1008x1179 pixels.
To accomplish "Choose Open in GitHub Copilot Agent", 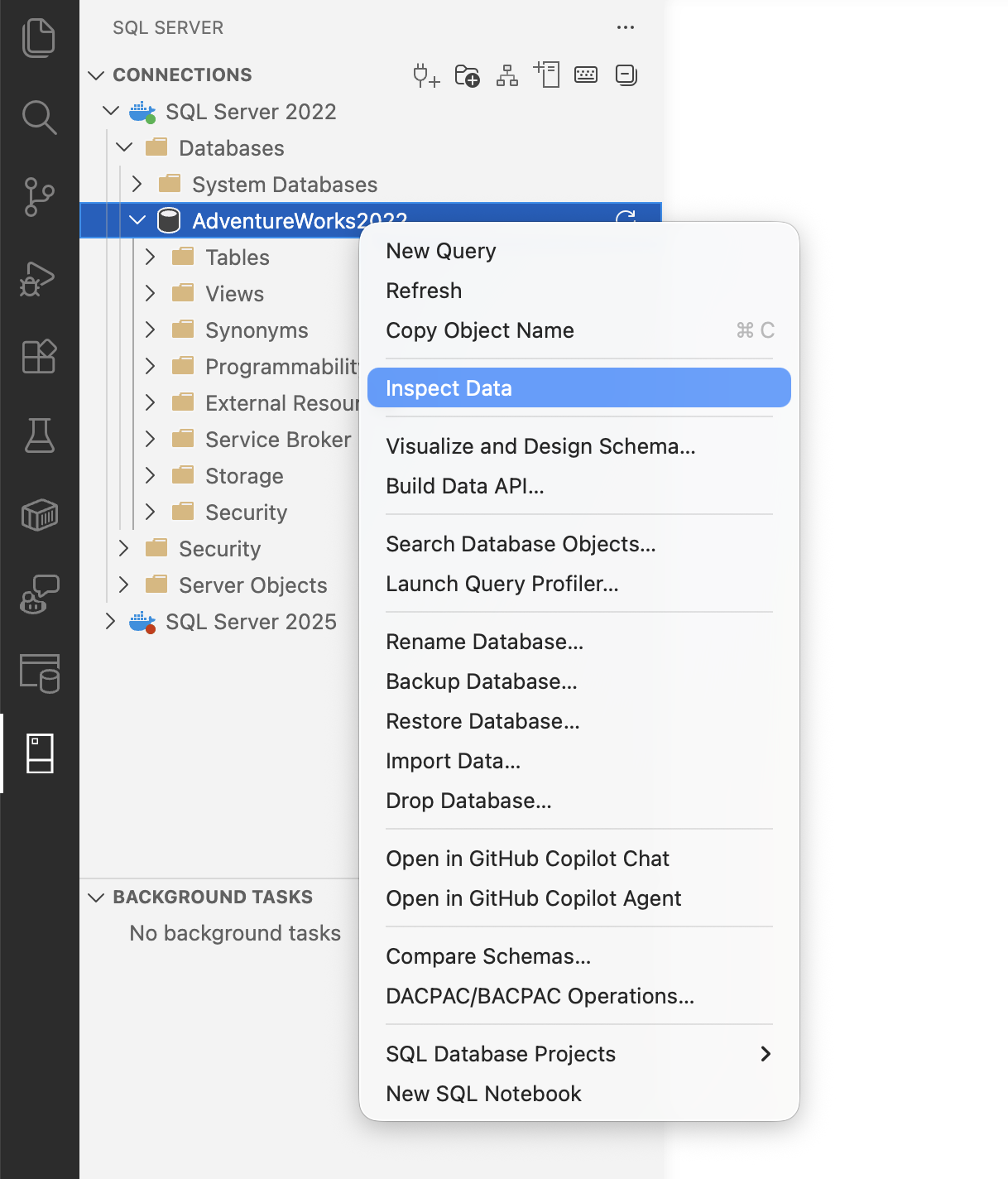I will click(x=578, y=898).
